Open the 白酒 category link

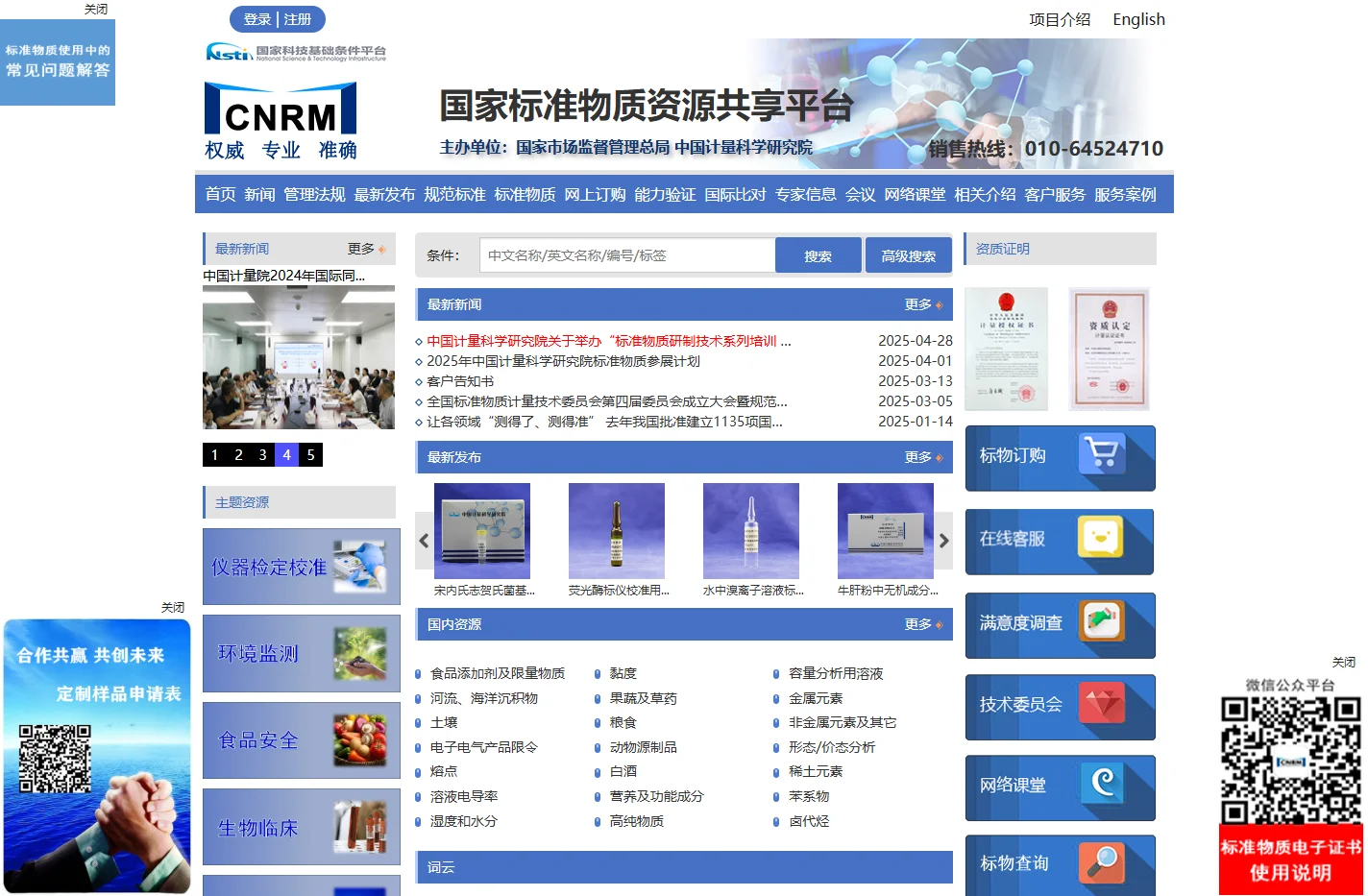pyautogui.click(x=623, y=771)
